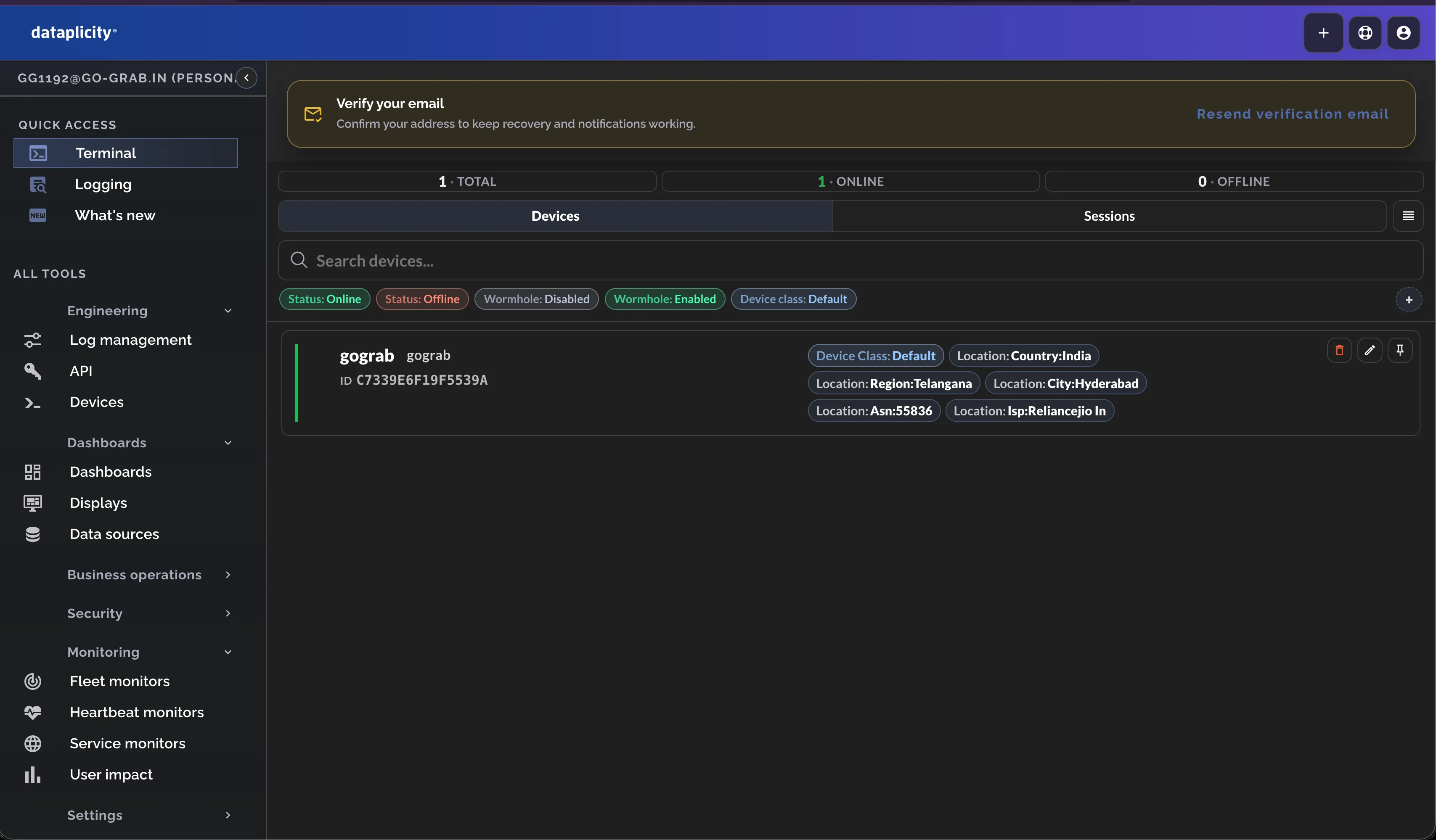This screenshot has height=840, width=1436.
Task: Toggle the Wormhole: Enabled filter
Action: (665, 299)
